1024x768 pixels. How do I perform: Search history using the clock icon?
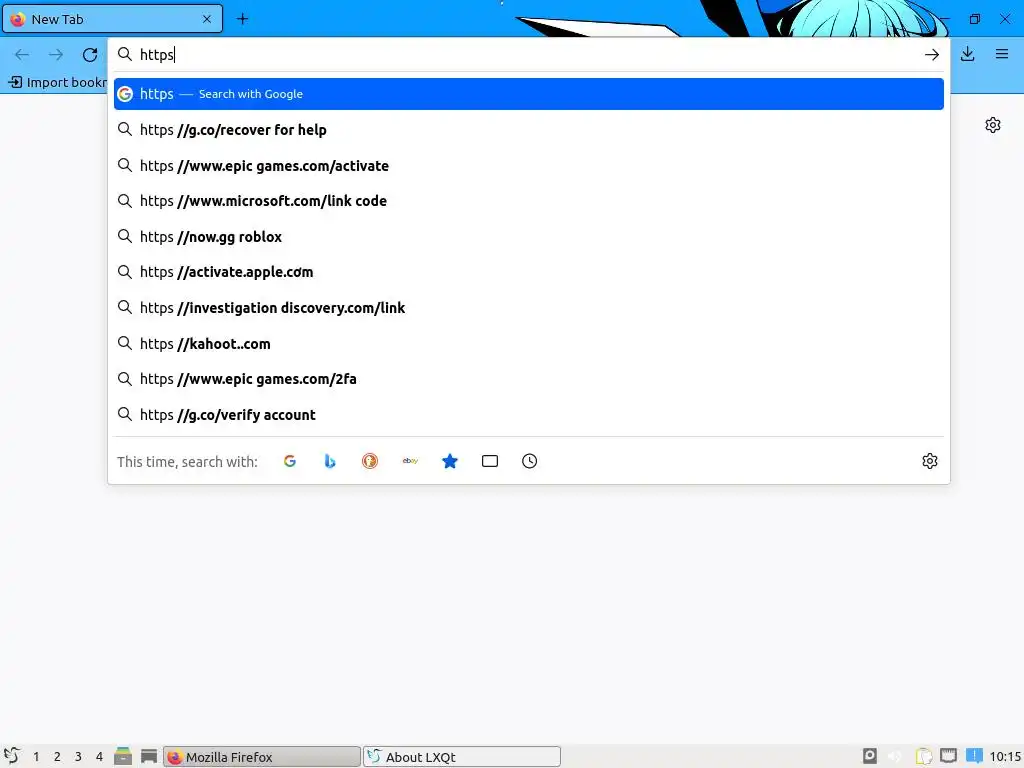[530, 461]
